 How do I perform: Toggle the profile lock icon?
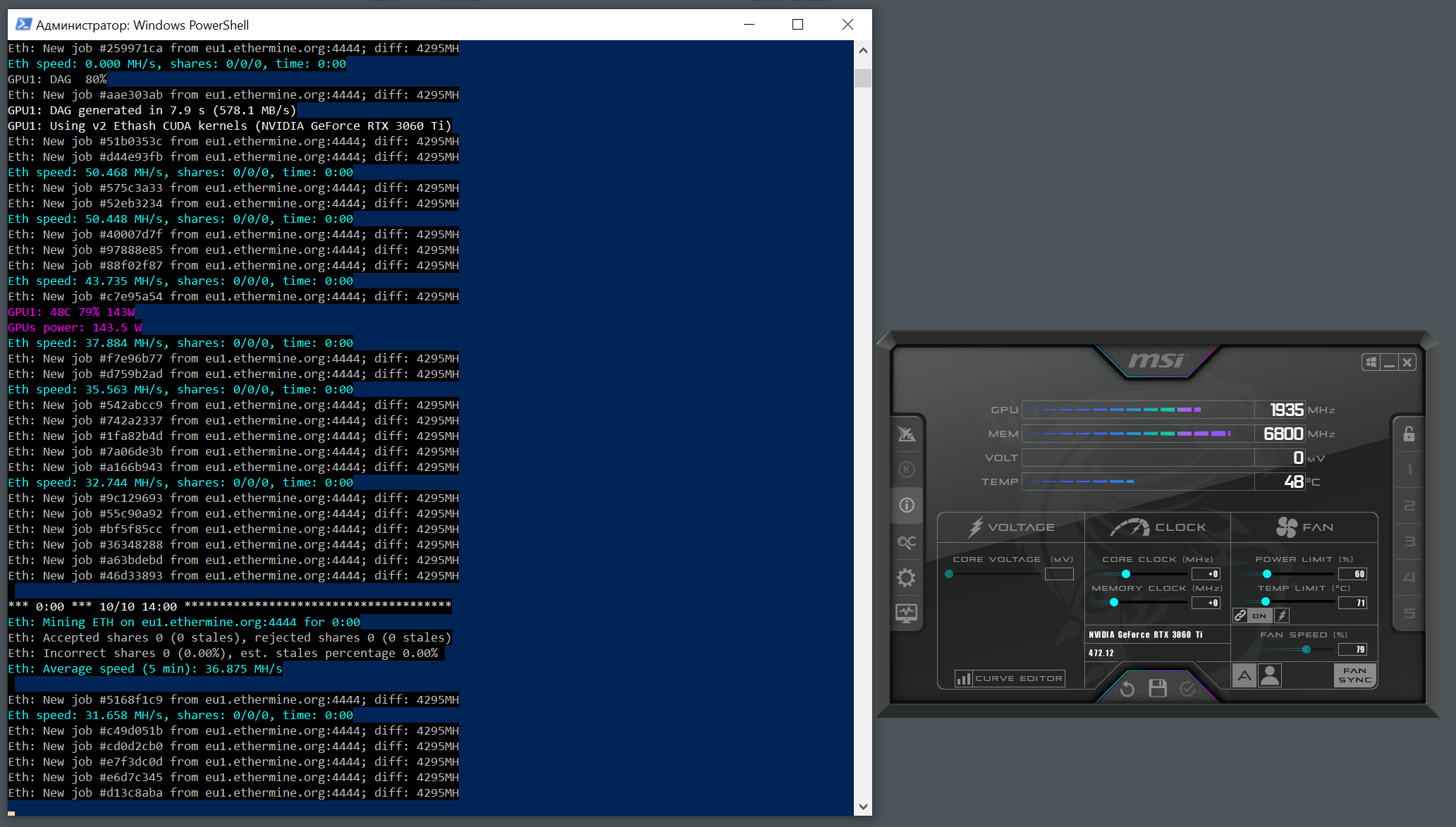[1409, 434]
